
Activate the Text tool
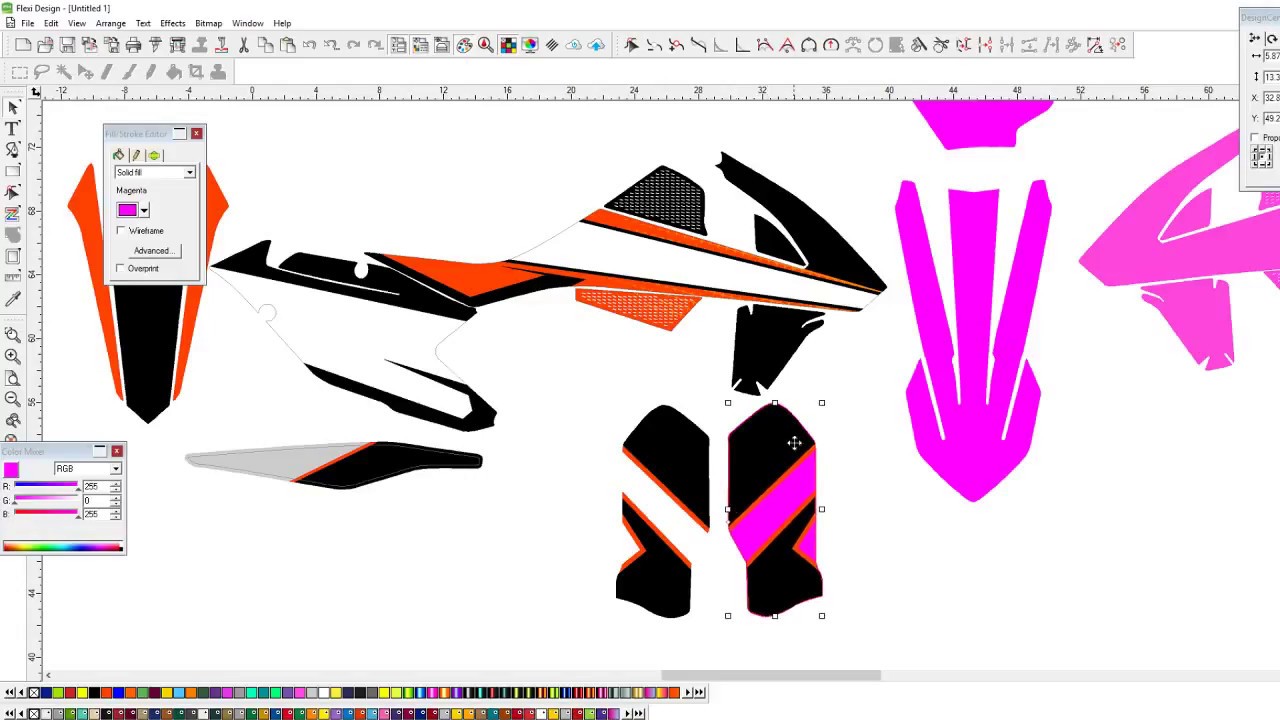tap(13, 128)
